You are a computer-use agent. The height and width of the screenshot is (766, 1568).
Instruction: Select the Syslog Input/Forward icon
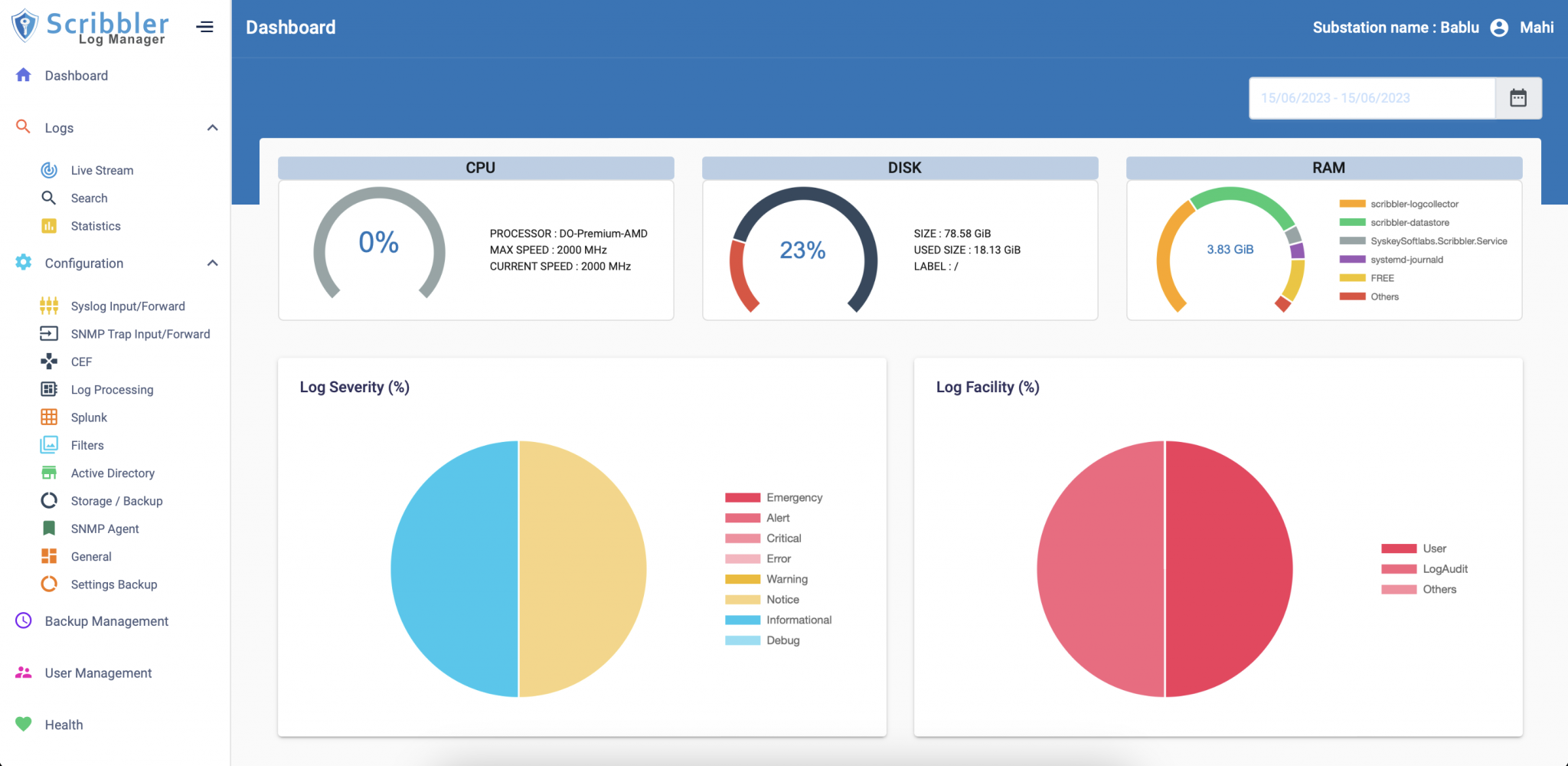point(49,306)
